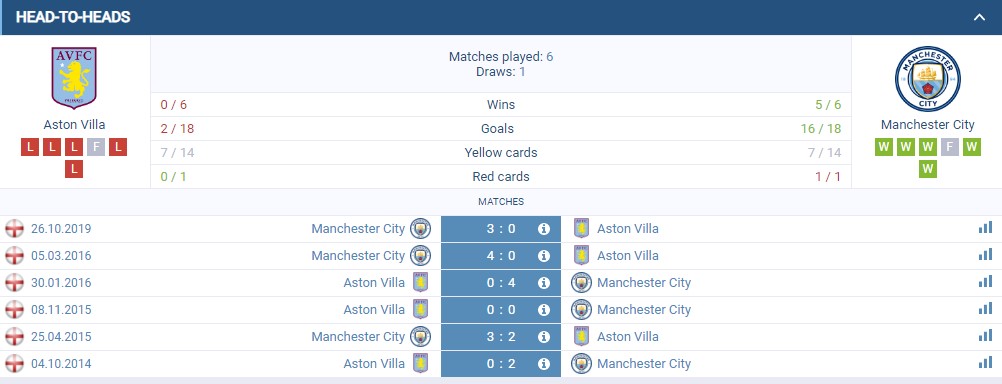Click info icon on 0 : 0 score
The width and height of the screenshot is (1002, 384).
tap(544, 310)
